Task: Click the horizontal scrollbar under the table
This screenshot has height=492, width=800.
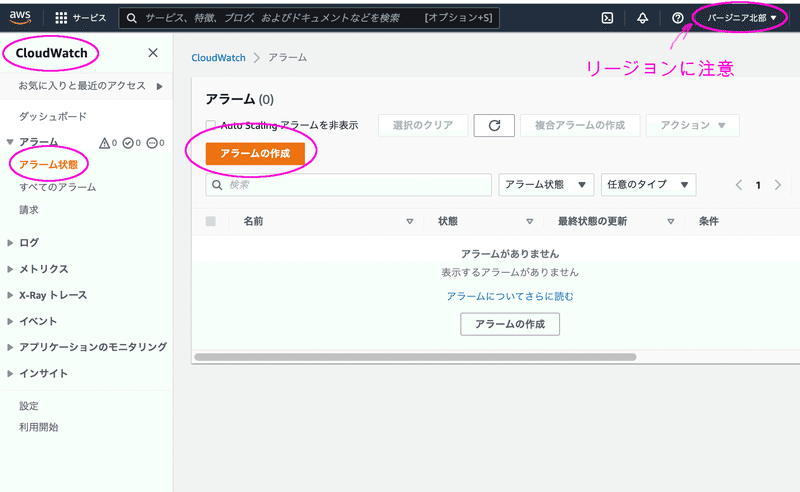Action: point(415,357)
